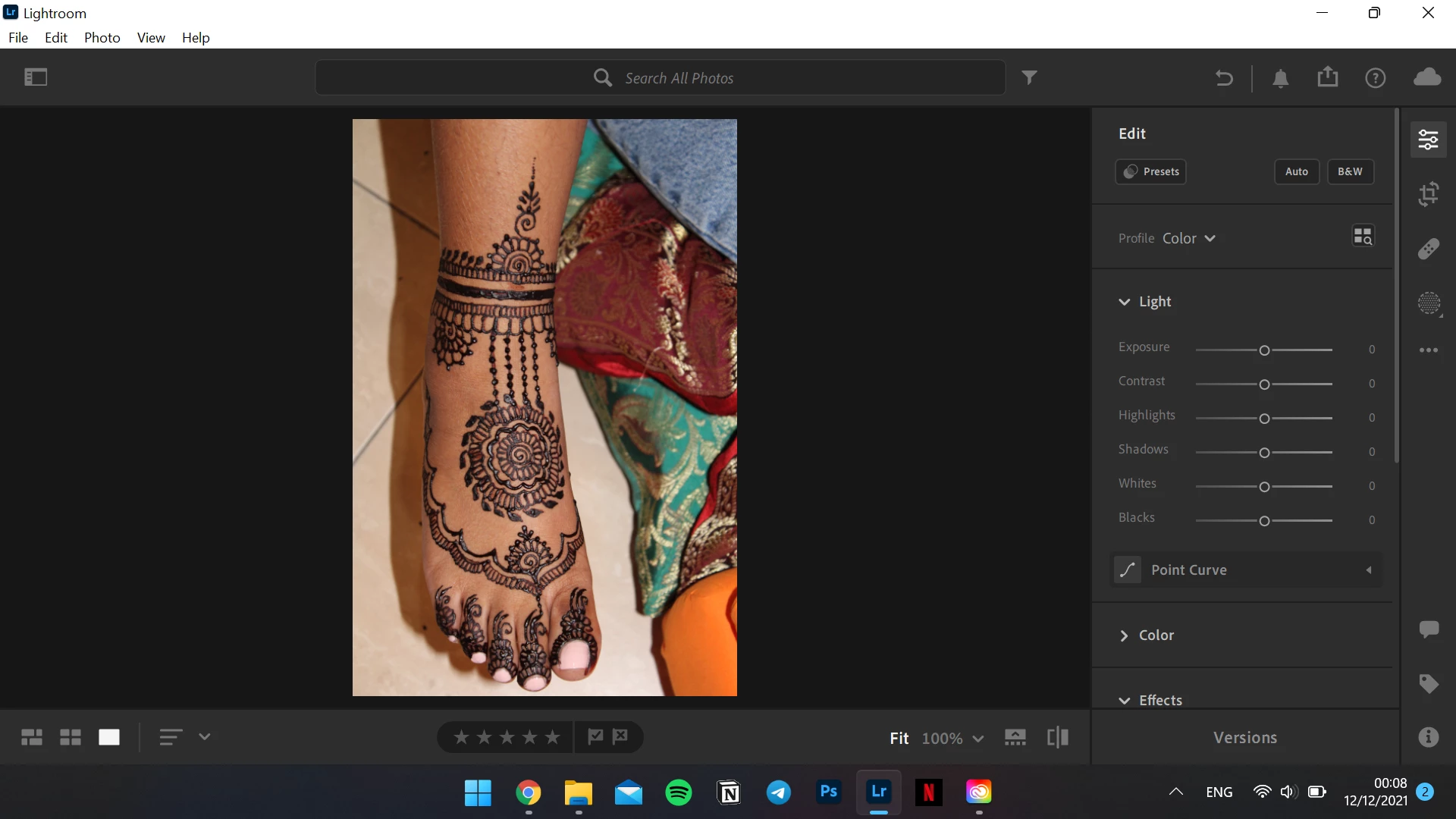Open the Crop and Rotate tool
Image resolution: width=1456 pixels, height=819 pixels.
pyautogui.click(x=1429, y=194)
